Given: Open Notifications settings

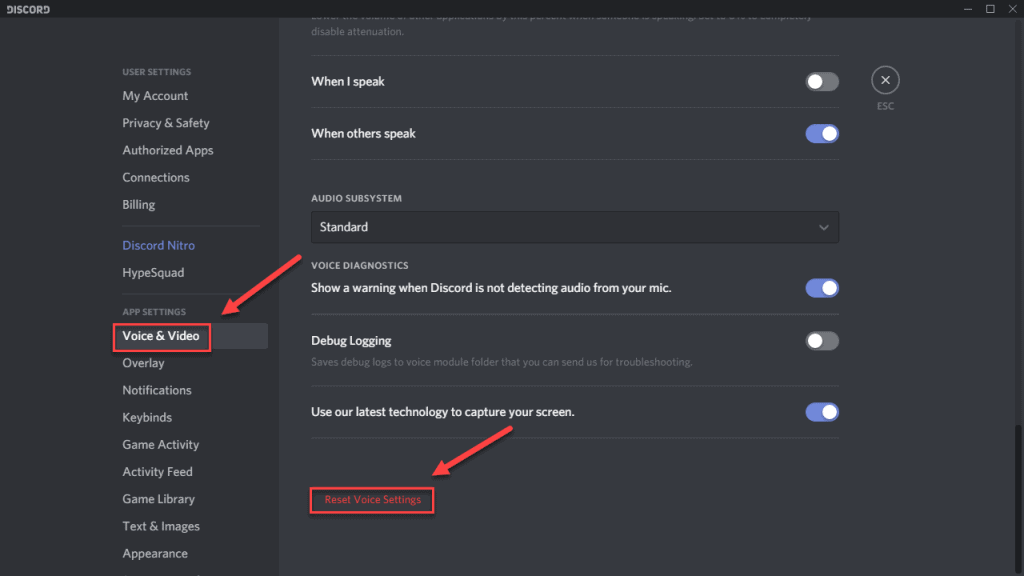Looking at the screenshot, I should (157, 390).
